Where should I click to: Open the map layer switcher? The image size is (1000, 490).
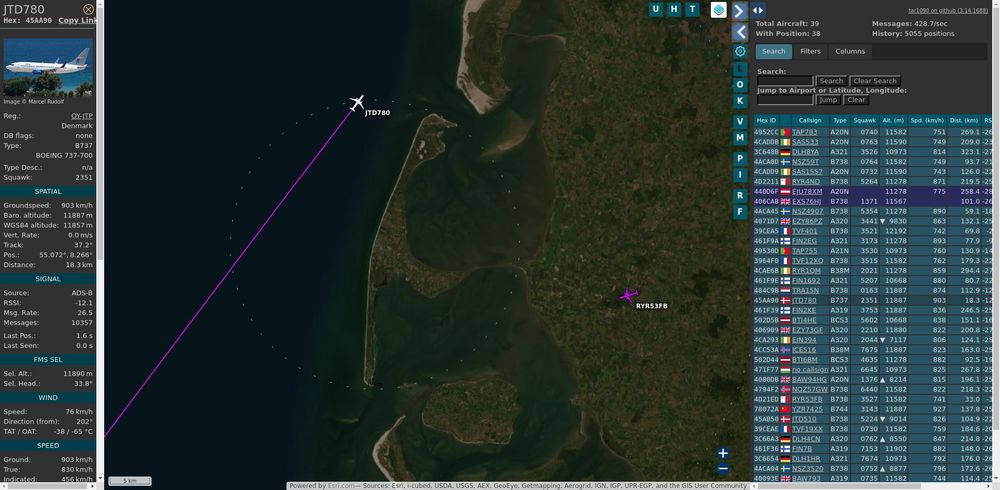pyautogui.click(x=719, y=10)
